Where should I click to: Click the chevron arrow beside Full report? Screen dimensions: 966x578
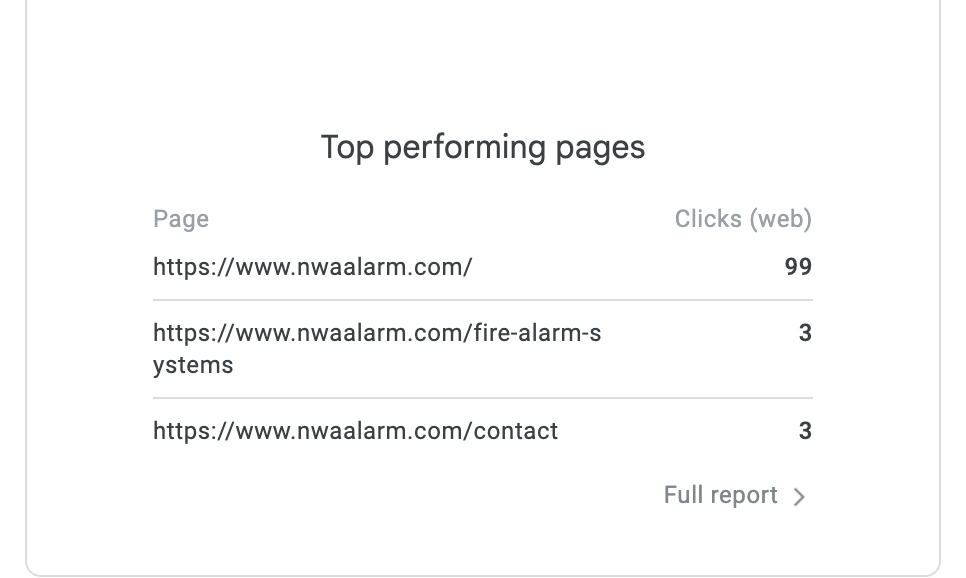(799, 497)
